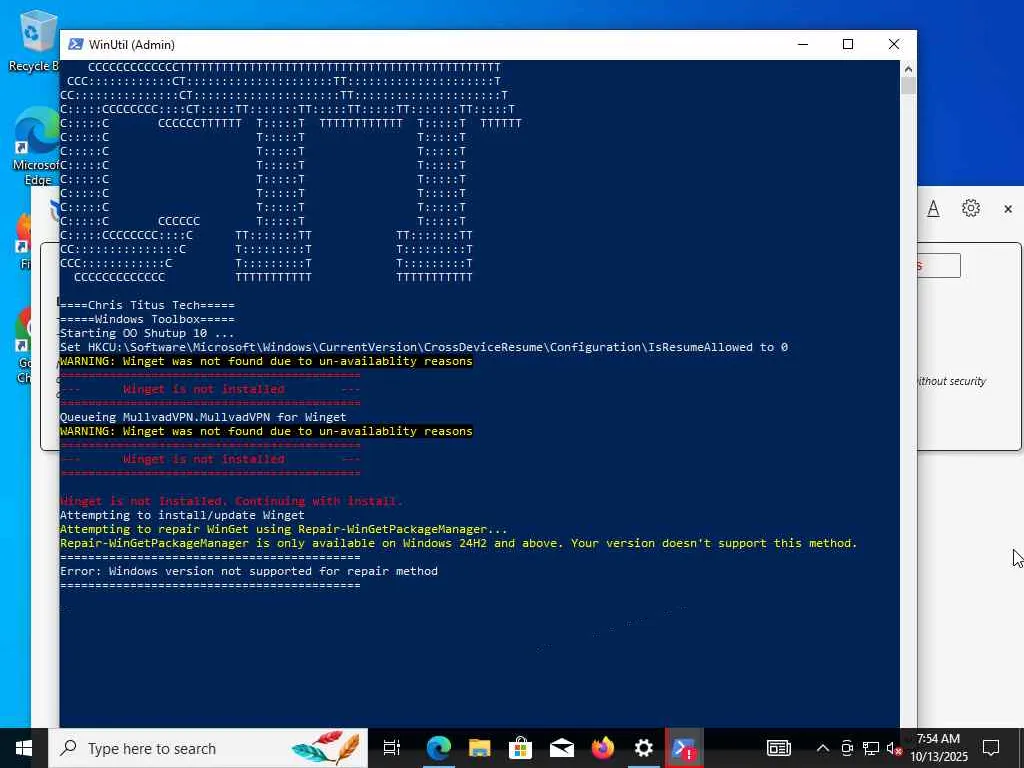This screenshot has width=1024, height=768.
Task: Click the '=====Windows Toolbox=====' line
Action: point(147,319)
